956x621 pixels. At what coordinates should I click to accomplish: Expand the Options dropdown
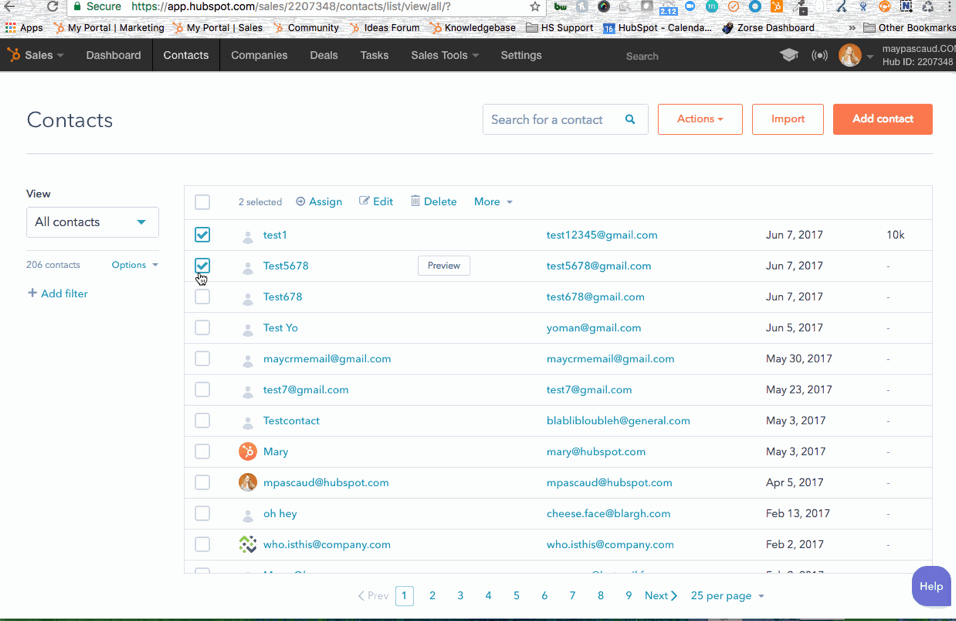(x=135, y=264)
